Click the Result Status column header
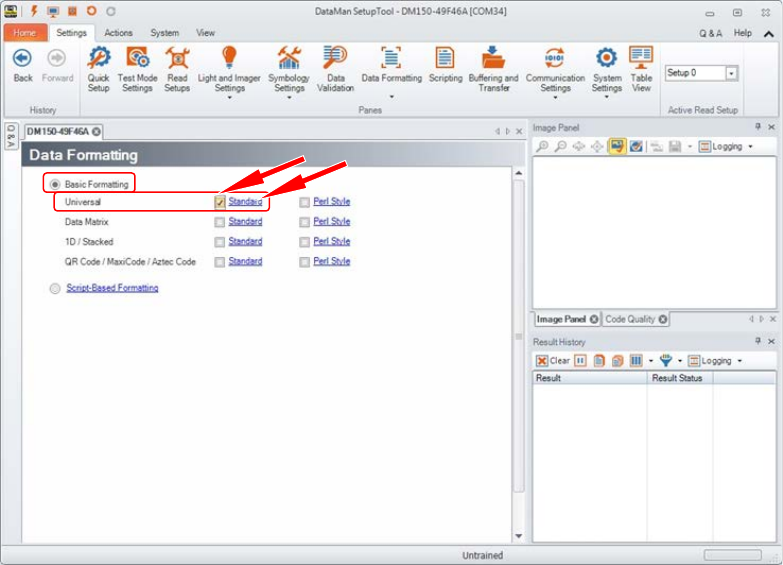This screenshot has height=565, width=783. point(680,378)
